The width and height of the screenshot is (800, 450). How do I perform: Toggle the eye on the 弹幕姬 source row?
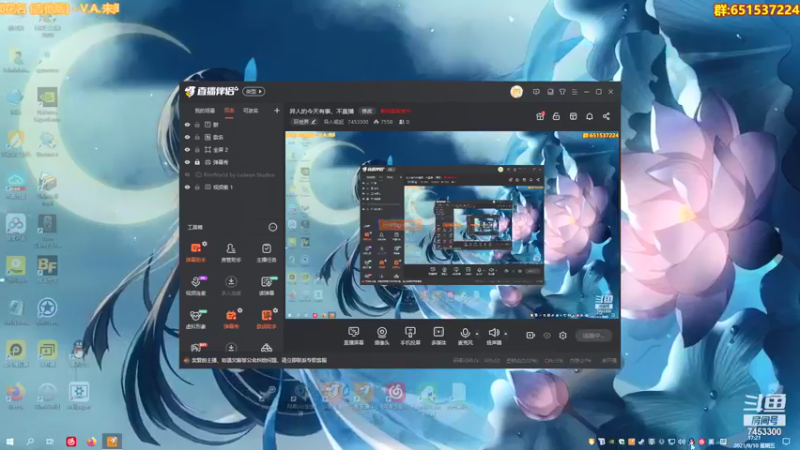pos(187,162)
